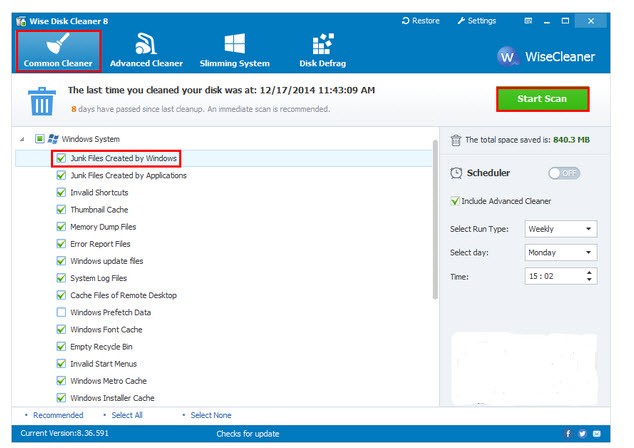The height and width of the screenshot is (448, 634).
Task: Uncheck System Log Files
Action: (61, 278)
